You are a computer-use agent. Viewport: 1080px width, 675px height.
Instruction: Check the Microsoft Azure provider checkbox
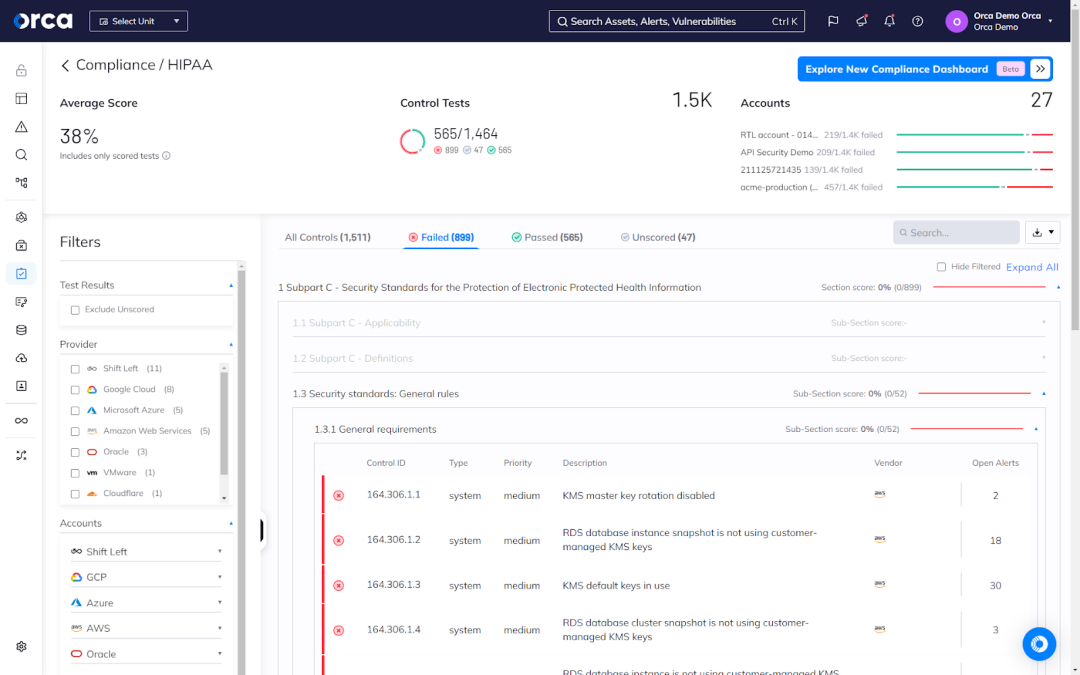[x=75, y=411]
